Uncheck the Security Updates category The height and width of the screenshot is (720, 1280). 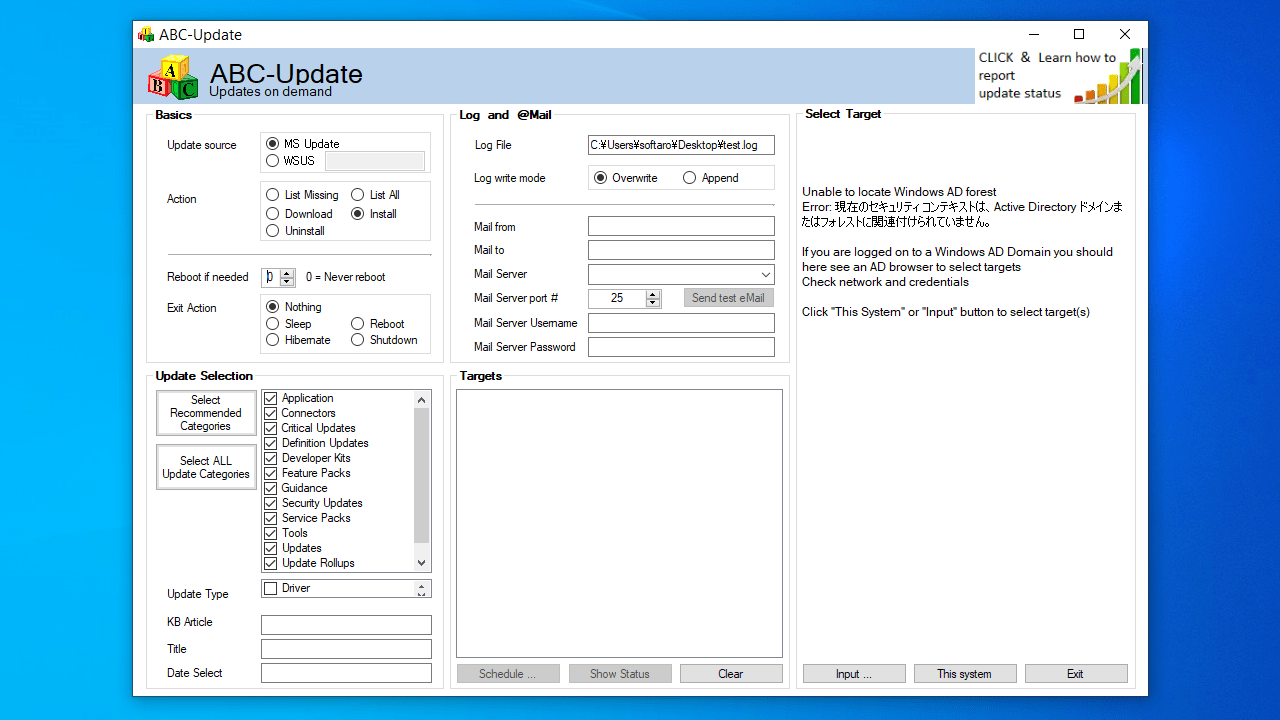270,503
